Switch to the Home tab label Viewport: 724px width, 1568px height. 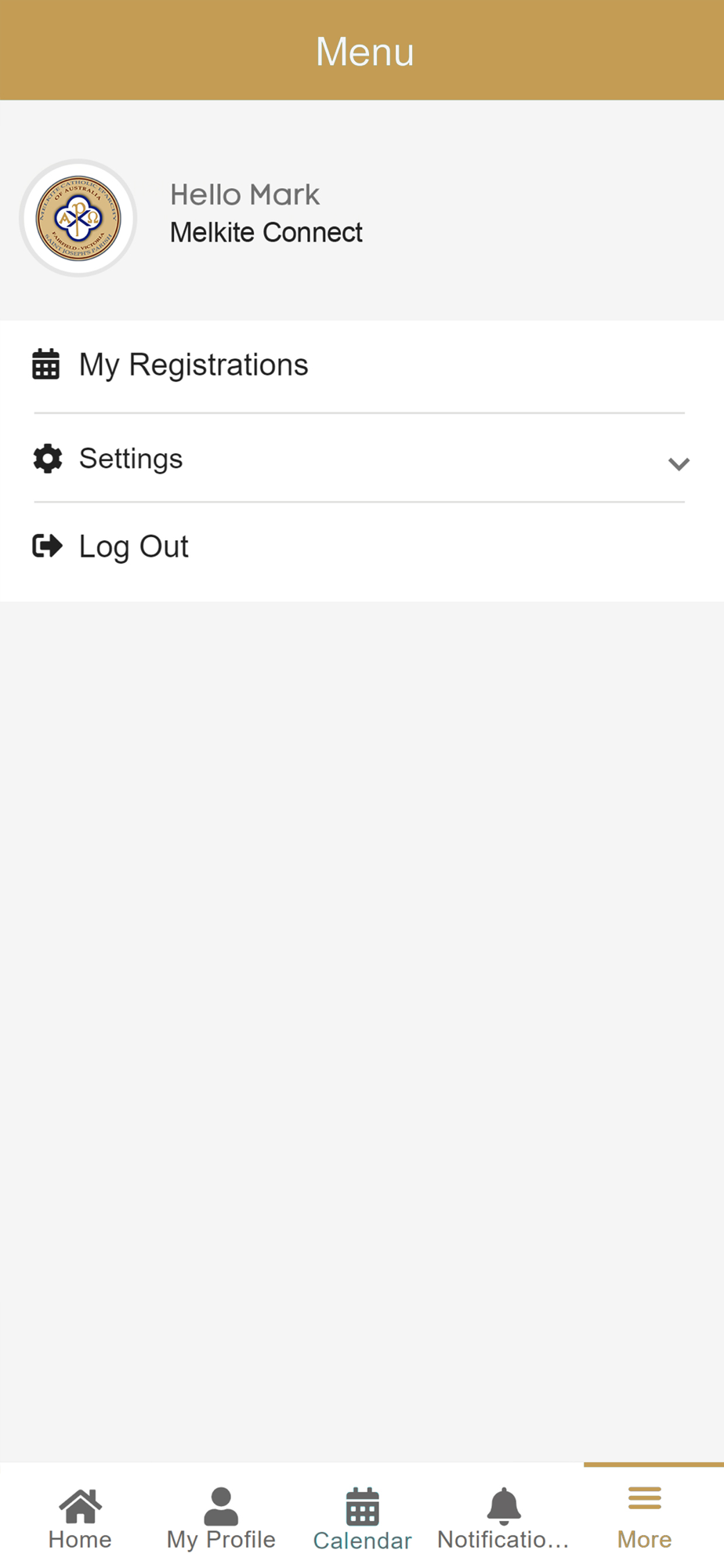coord(80,1540)
